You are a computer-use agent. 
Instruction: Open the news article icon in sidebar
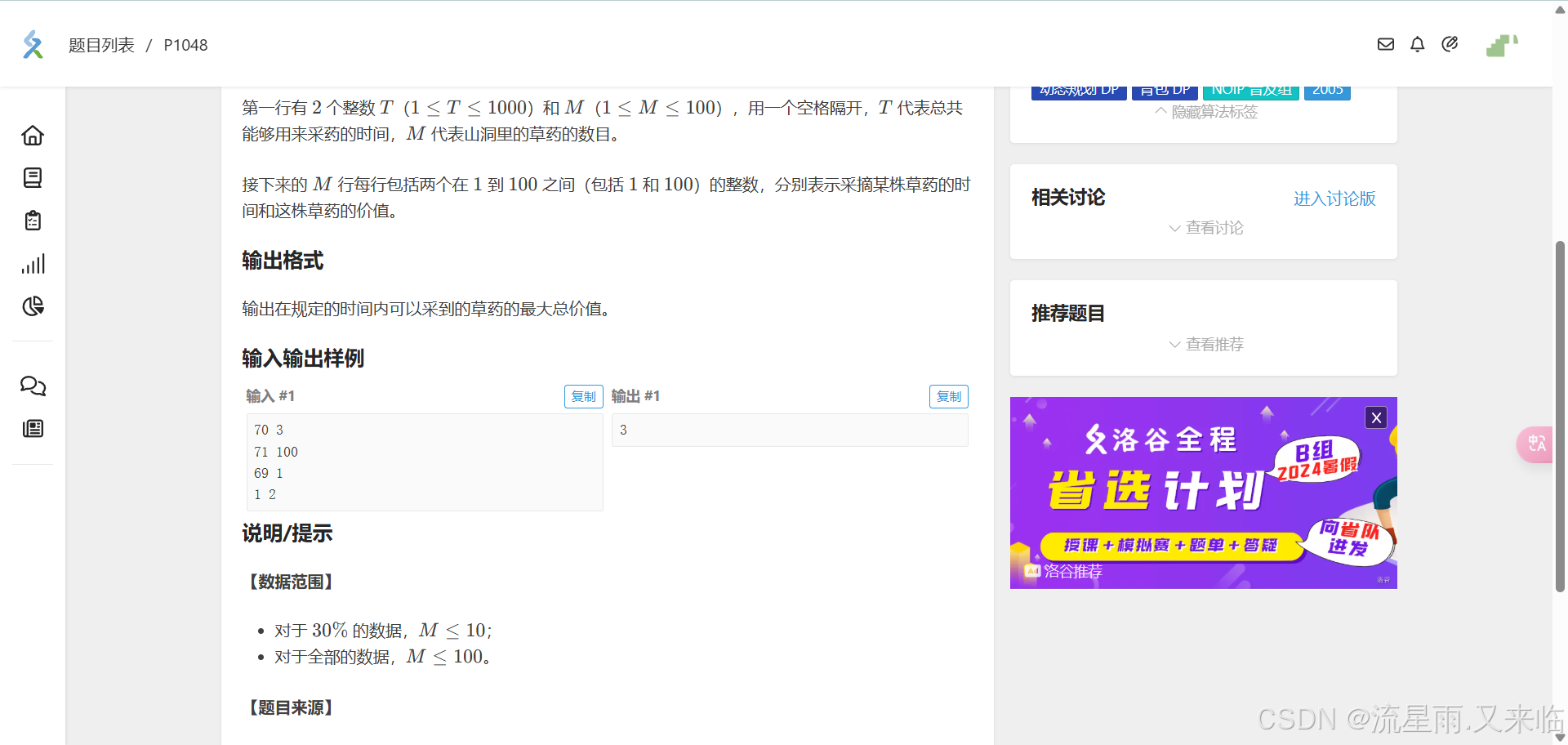(33, 428)
